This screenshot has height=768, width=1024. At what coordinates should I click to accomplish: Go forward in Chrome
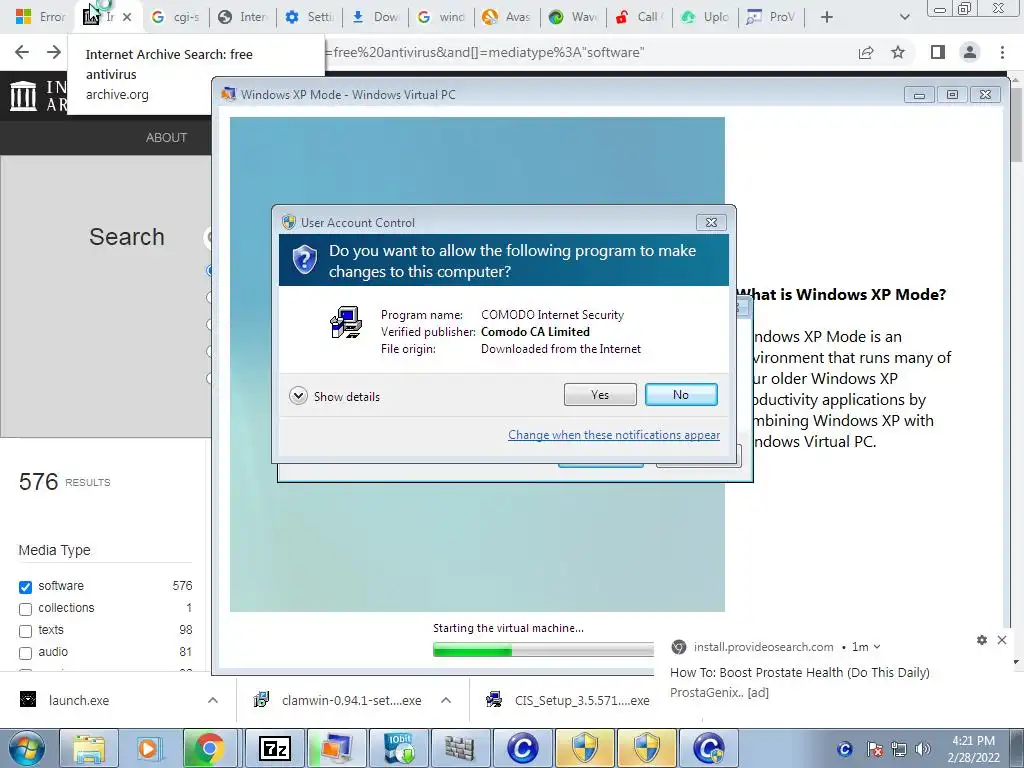click(x=54, y=52)
